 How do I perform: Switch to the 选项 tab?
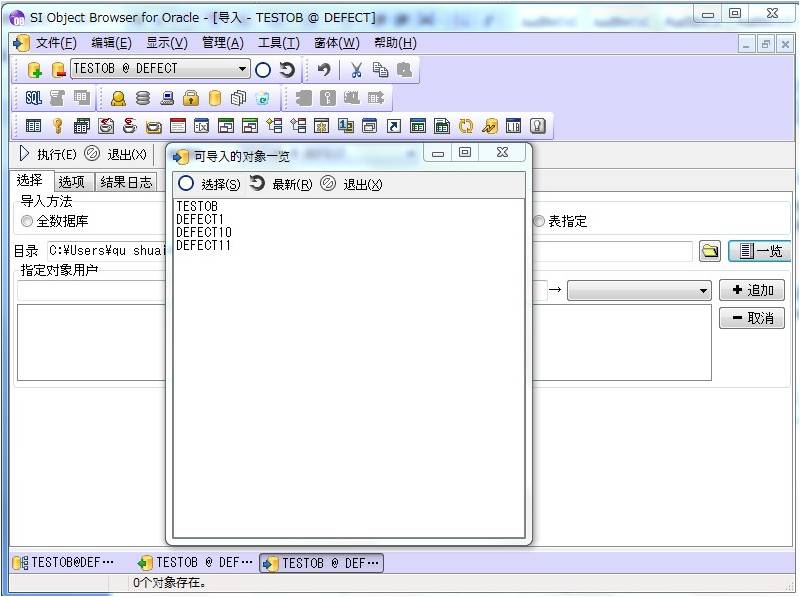(x=72, y=182)
